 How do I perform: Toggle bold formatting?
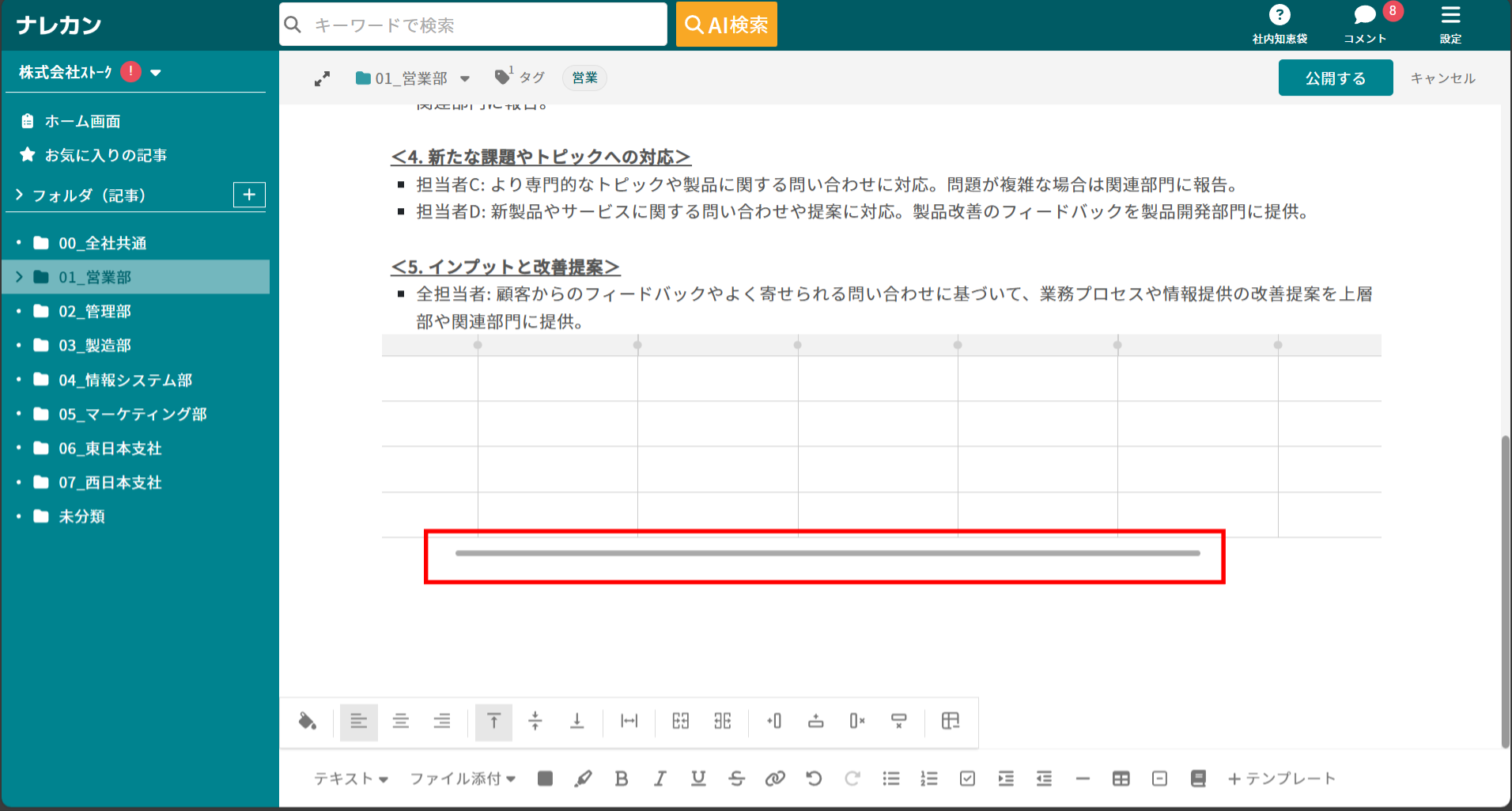pos(622,779)
